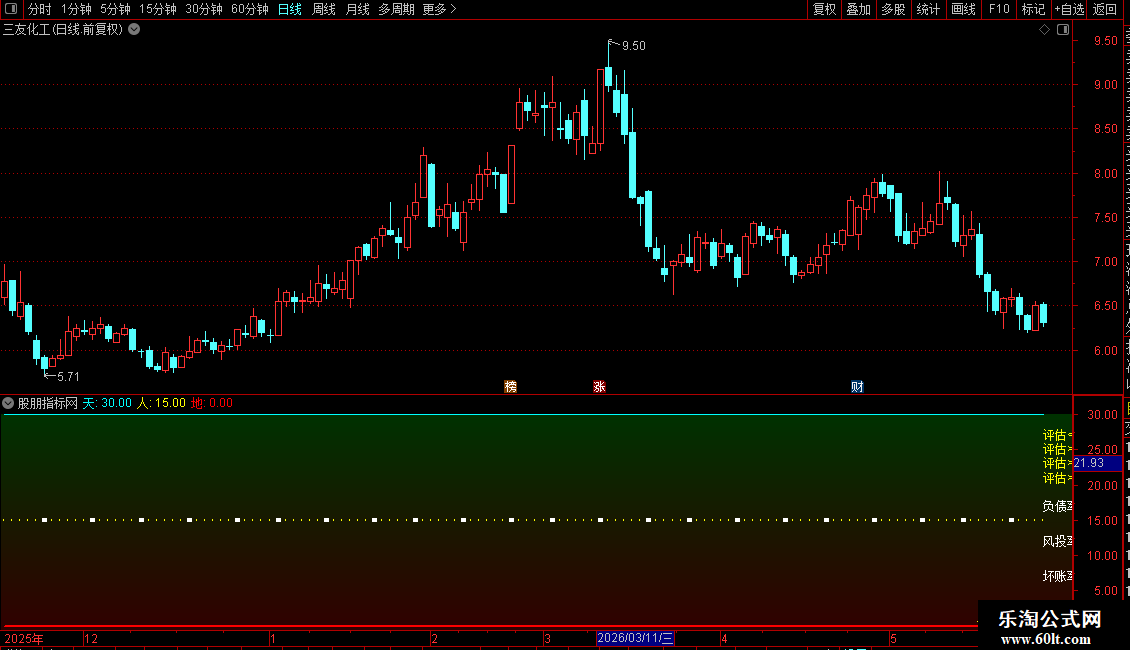Click the 8.00 price axis label
This screenshot has height=650, width=1130.
(x=1105, y=174)
